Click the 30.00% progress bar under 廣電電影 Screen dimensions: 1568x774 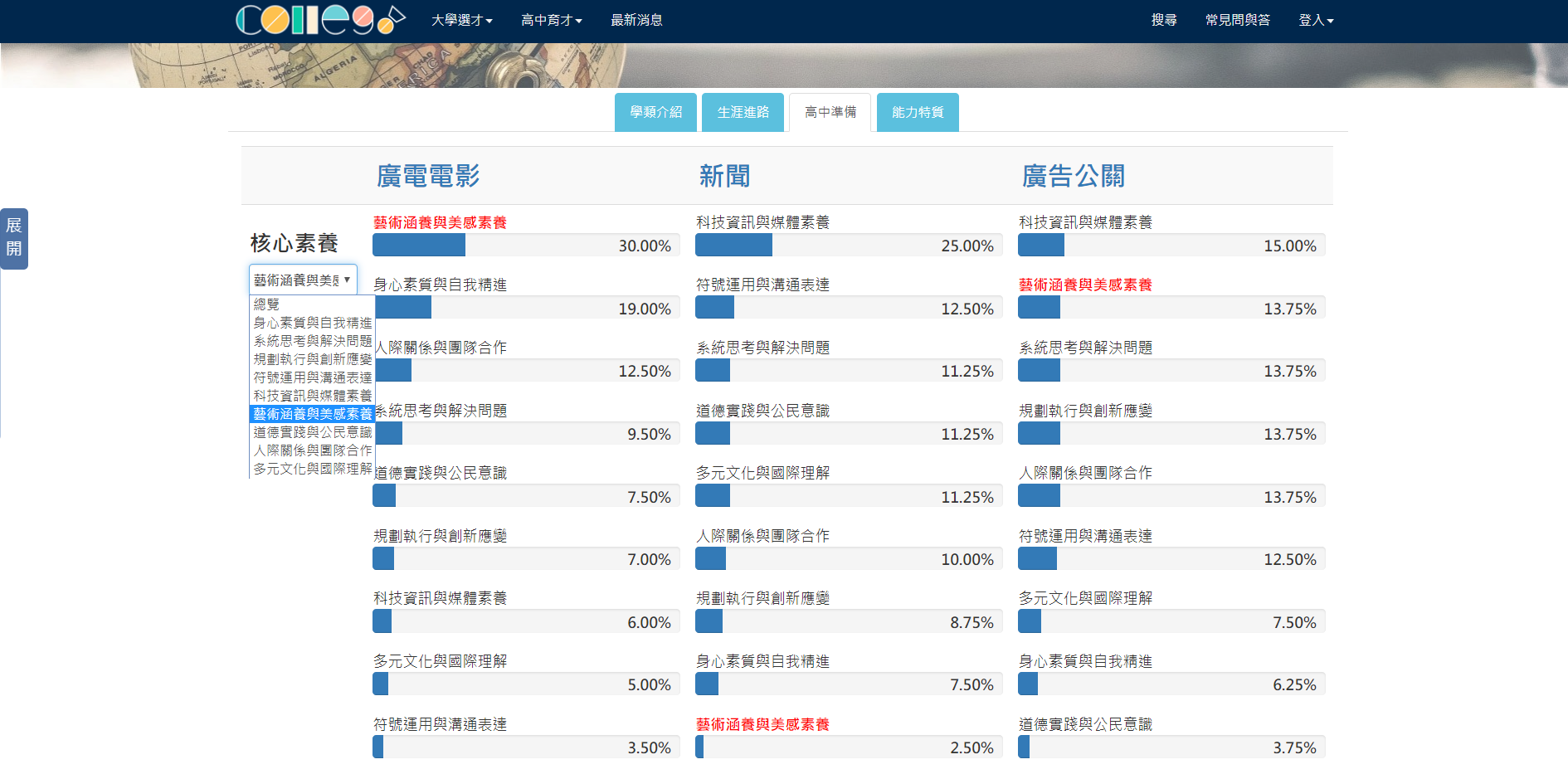click(526, 246)
